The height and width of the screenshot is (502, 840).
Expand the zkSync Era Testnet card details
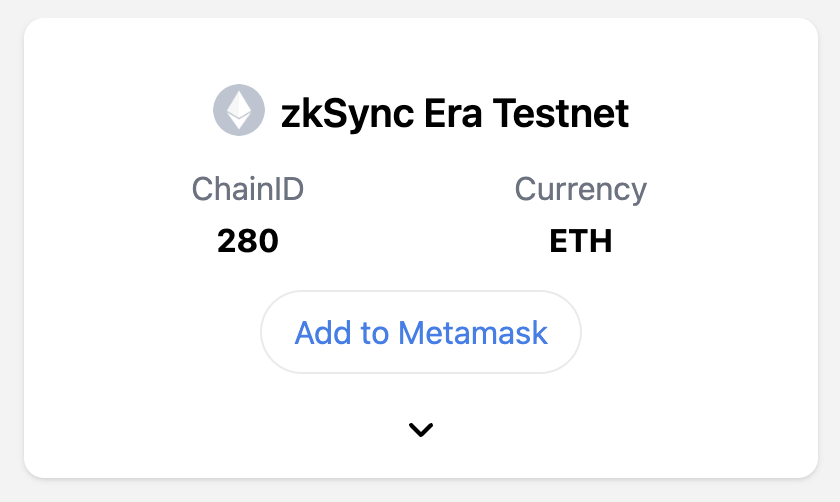click(421, 430)
